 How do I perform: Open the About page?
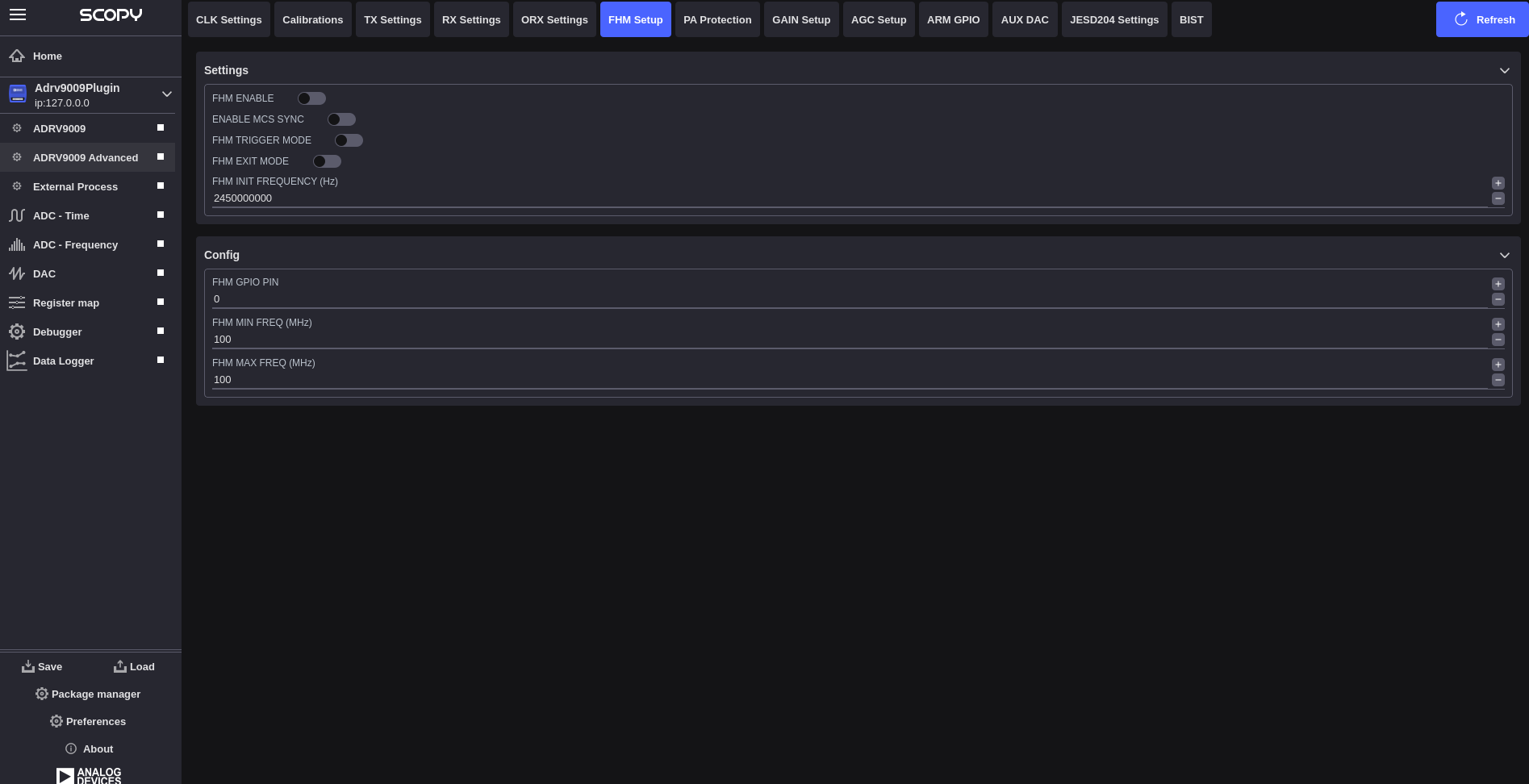89,749
